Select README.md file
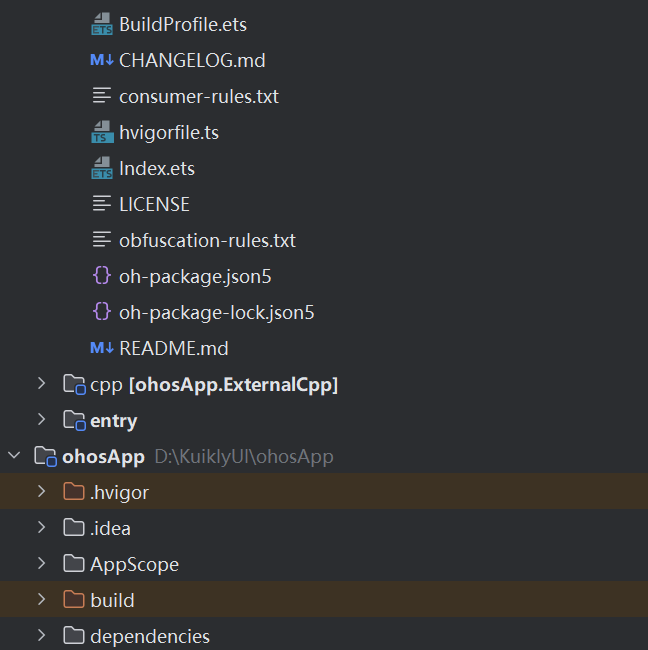 click(174, 348)
